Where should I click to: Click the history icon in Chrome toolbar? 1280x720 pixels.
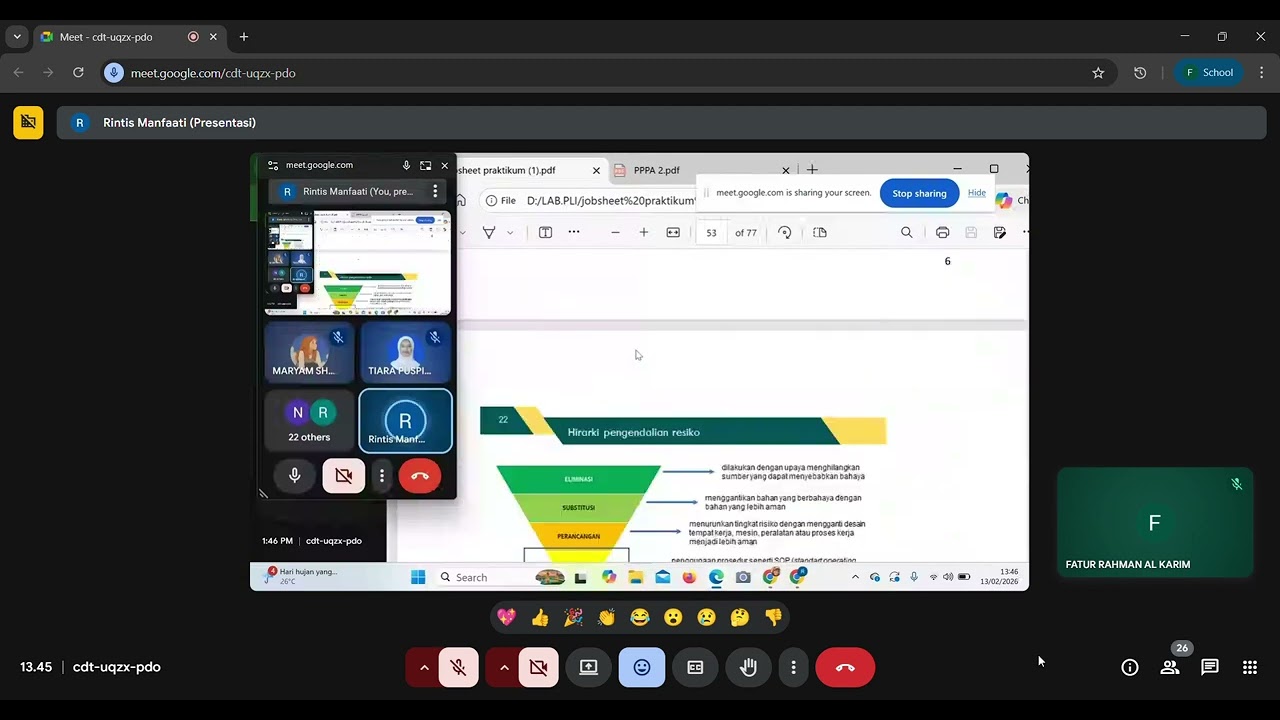click(x=1140, y=73)
